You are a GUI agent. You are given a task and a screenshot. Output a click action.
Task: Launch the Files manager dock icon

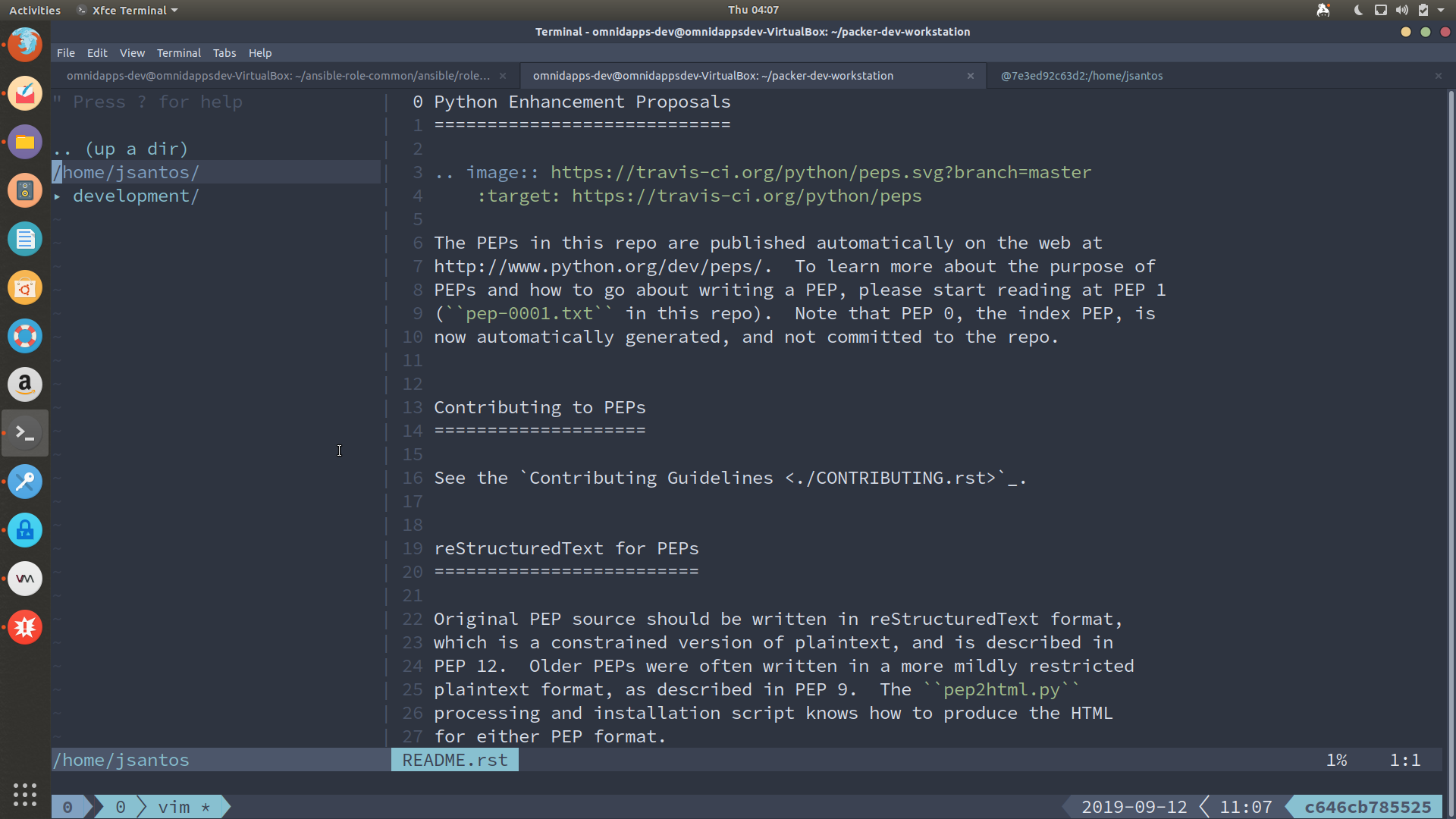[x=25, y=142]
